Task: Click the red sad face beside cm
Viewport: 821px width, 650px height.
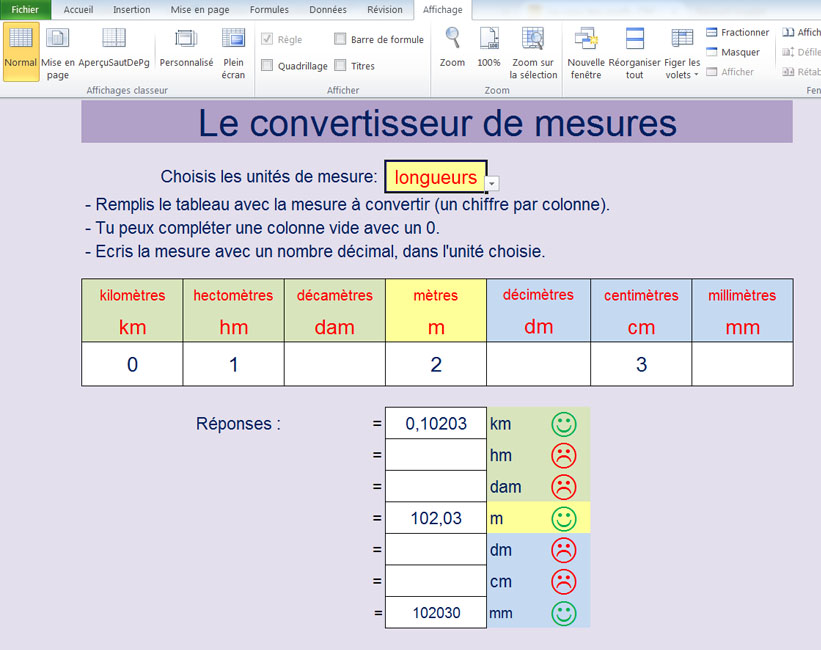Action: [x=564, y=581]
